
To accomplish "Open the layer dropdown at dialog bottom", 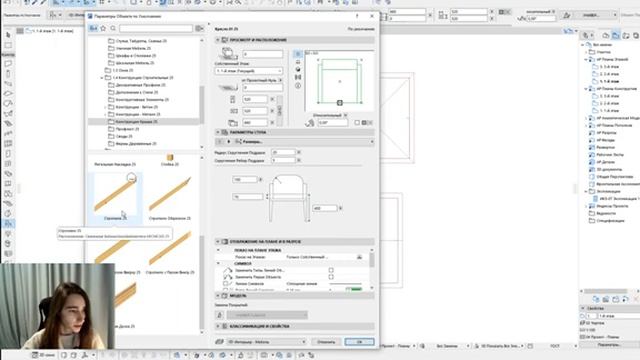I will [266, 342].
